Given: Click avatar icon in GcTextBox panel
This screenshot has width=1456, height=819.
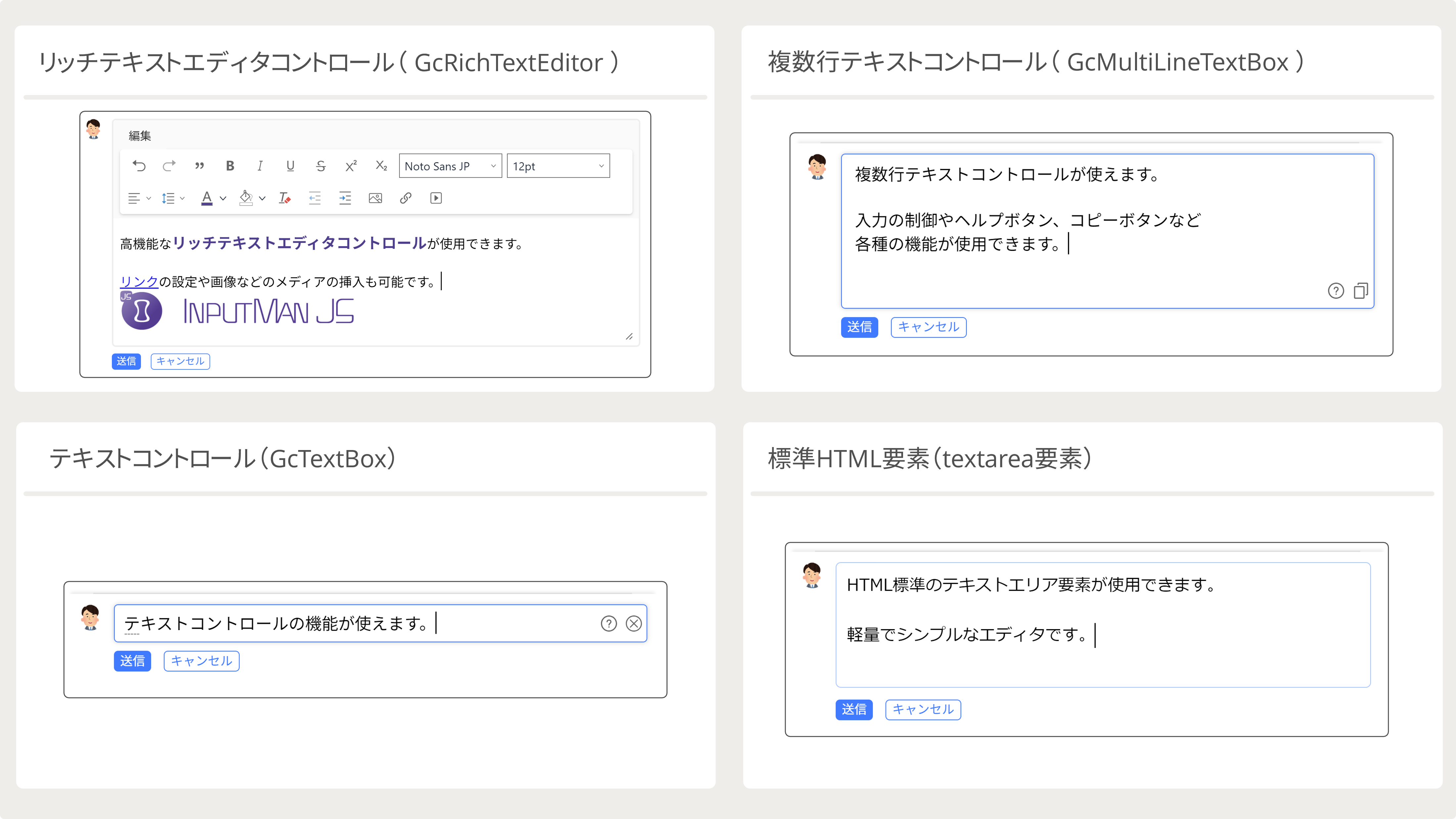Looking at the screenshot, I should tap(90, 617).
